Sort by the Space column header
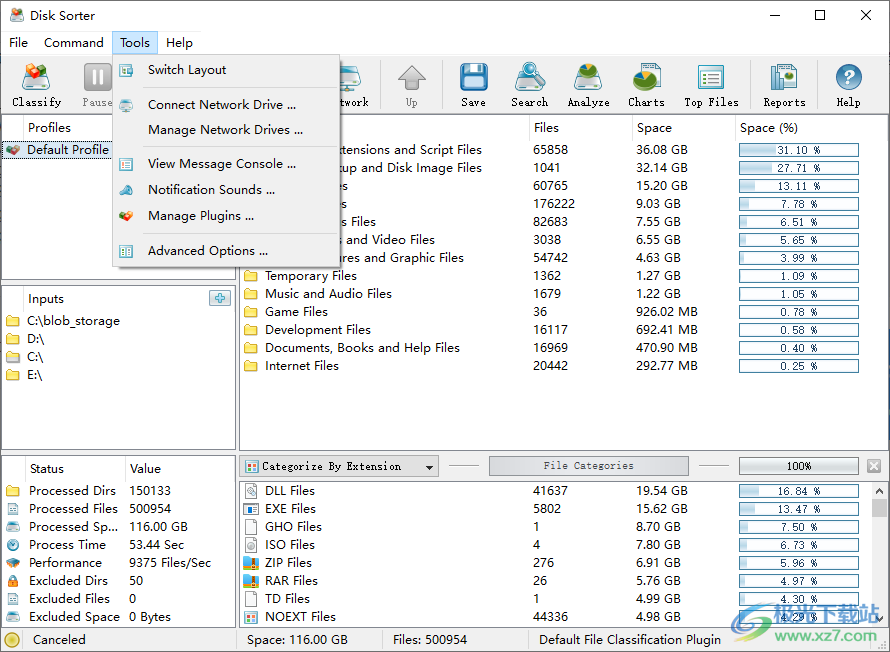The image size is (890, 652). point(683,128)
